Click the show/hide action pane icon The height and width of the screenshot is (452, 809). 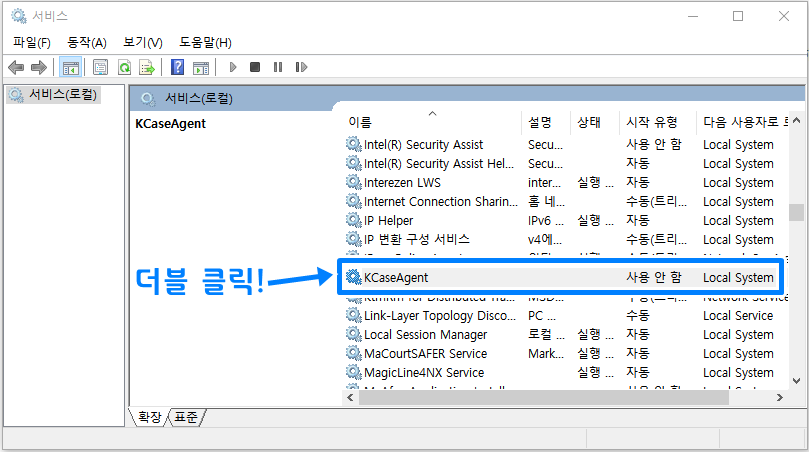click(201, 67)
